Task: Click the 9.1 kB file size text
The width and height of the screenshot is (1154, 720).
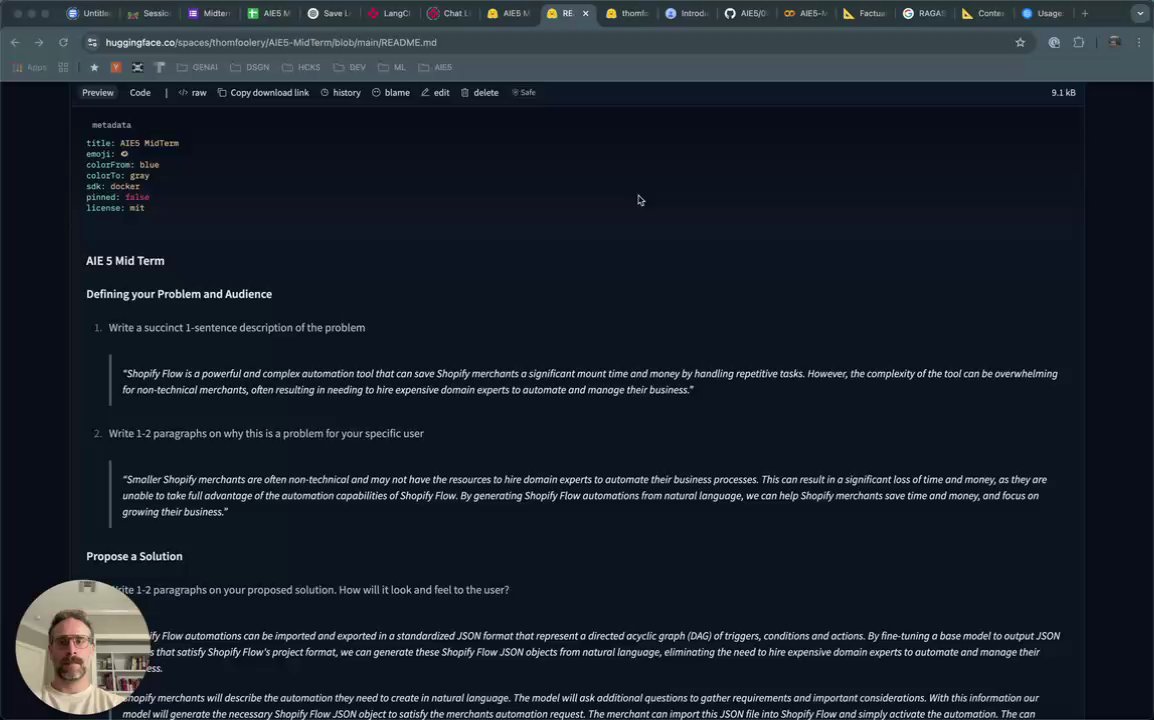Action: coord(1063,93)
